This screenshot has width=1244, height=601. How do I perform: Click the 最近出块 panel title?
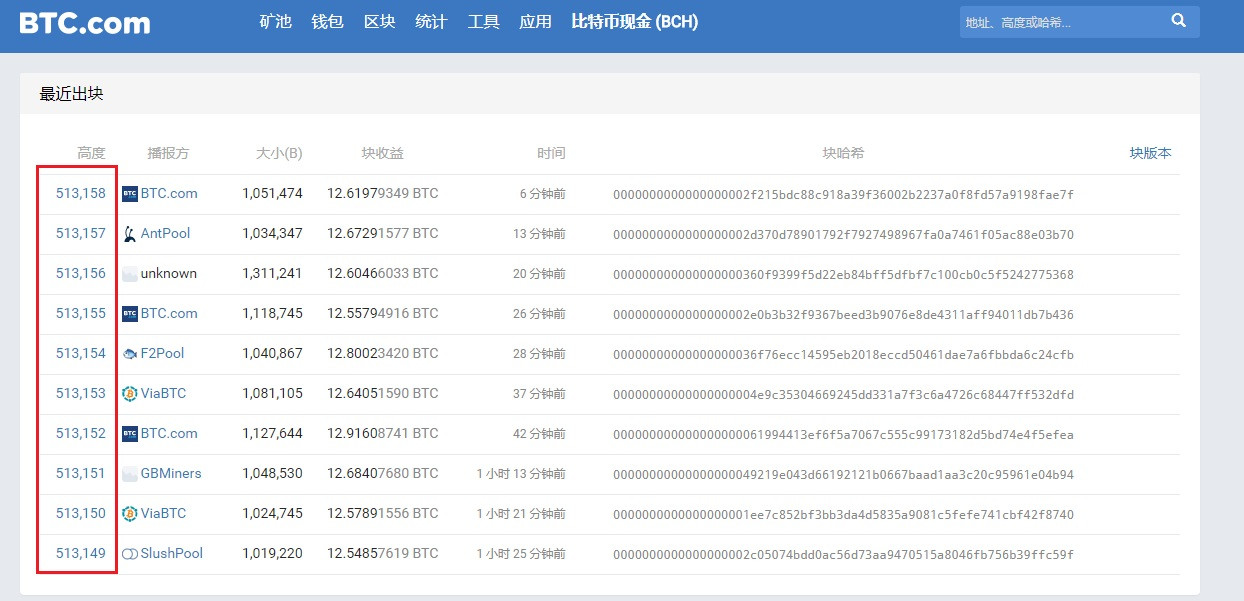[x=71, y=94]
